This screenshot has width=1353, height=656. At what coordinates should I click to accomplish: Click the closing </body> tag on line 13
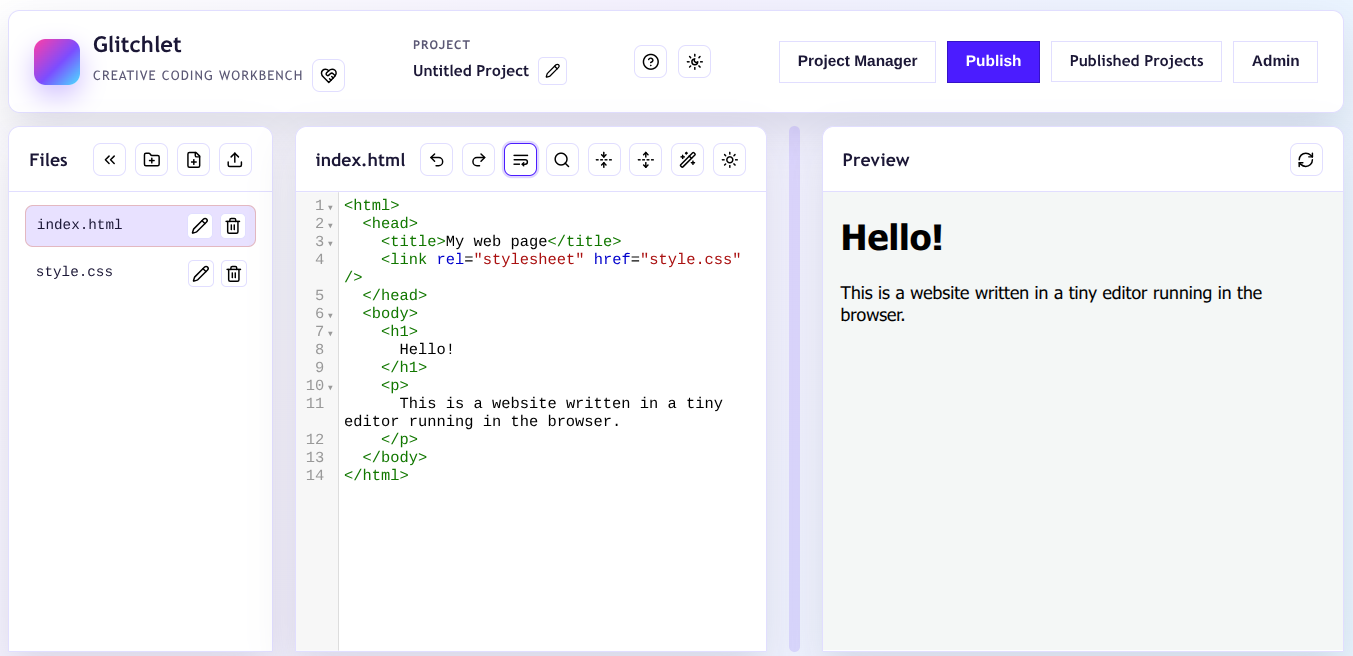395,458
